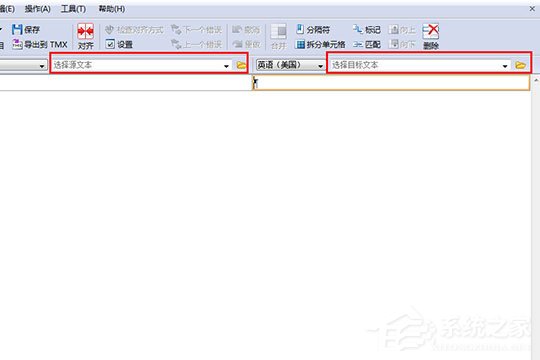
Task: Open the 操作(A) menu
Action: [38, 9]
